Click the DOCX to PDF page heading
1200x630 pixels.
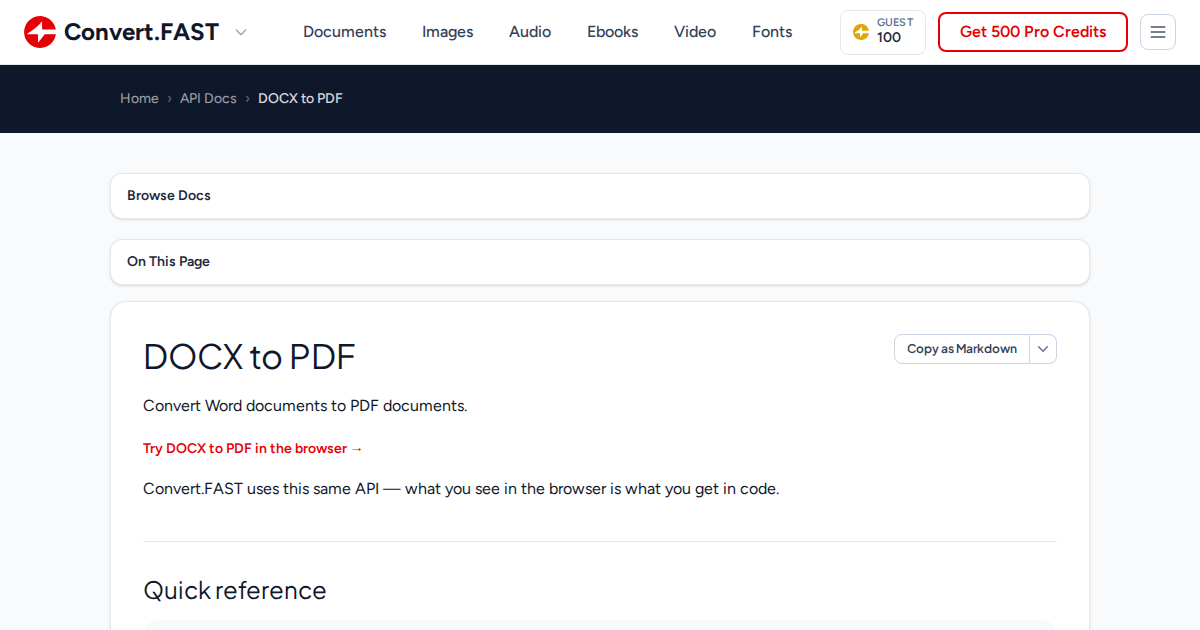tap(249, 357)
